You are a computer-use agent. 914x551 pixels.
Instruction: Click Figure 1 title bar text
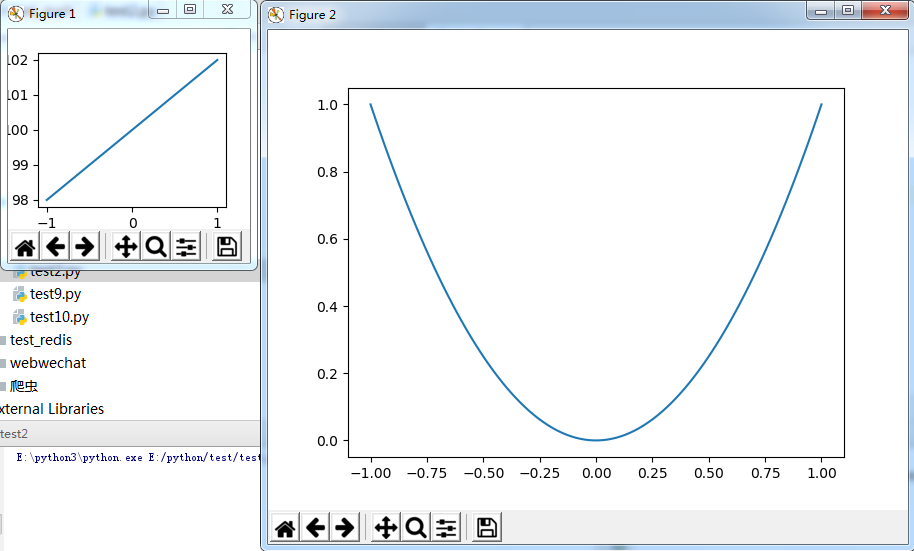click(52, 14)
